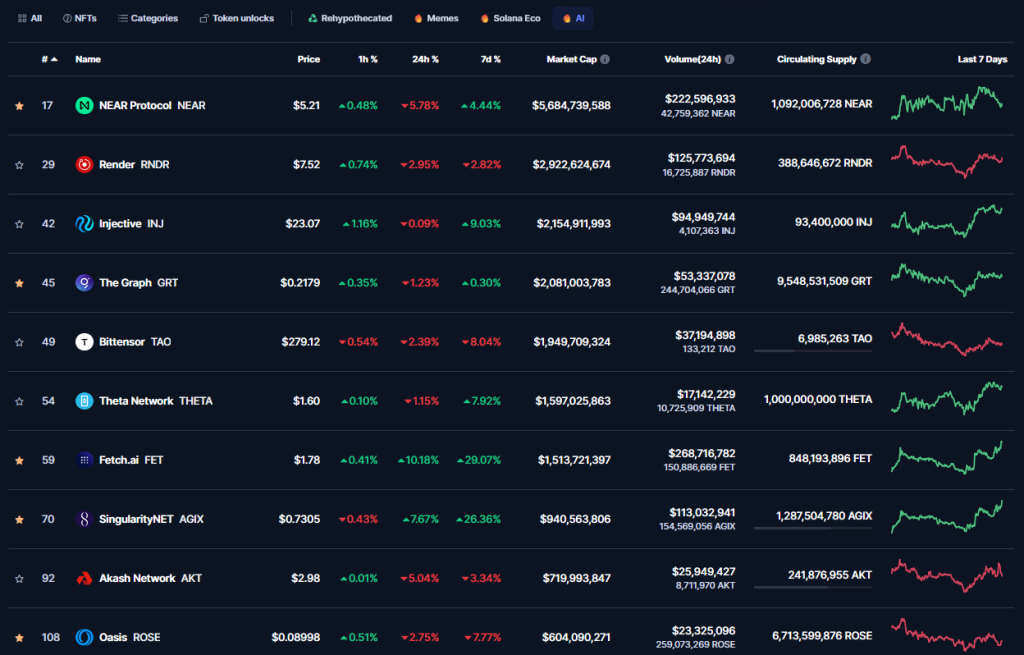Click SingularityNET circulating supply progress bar

[813, 528]
